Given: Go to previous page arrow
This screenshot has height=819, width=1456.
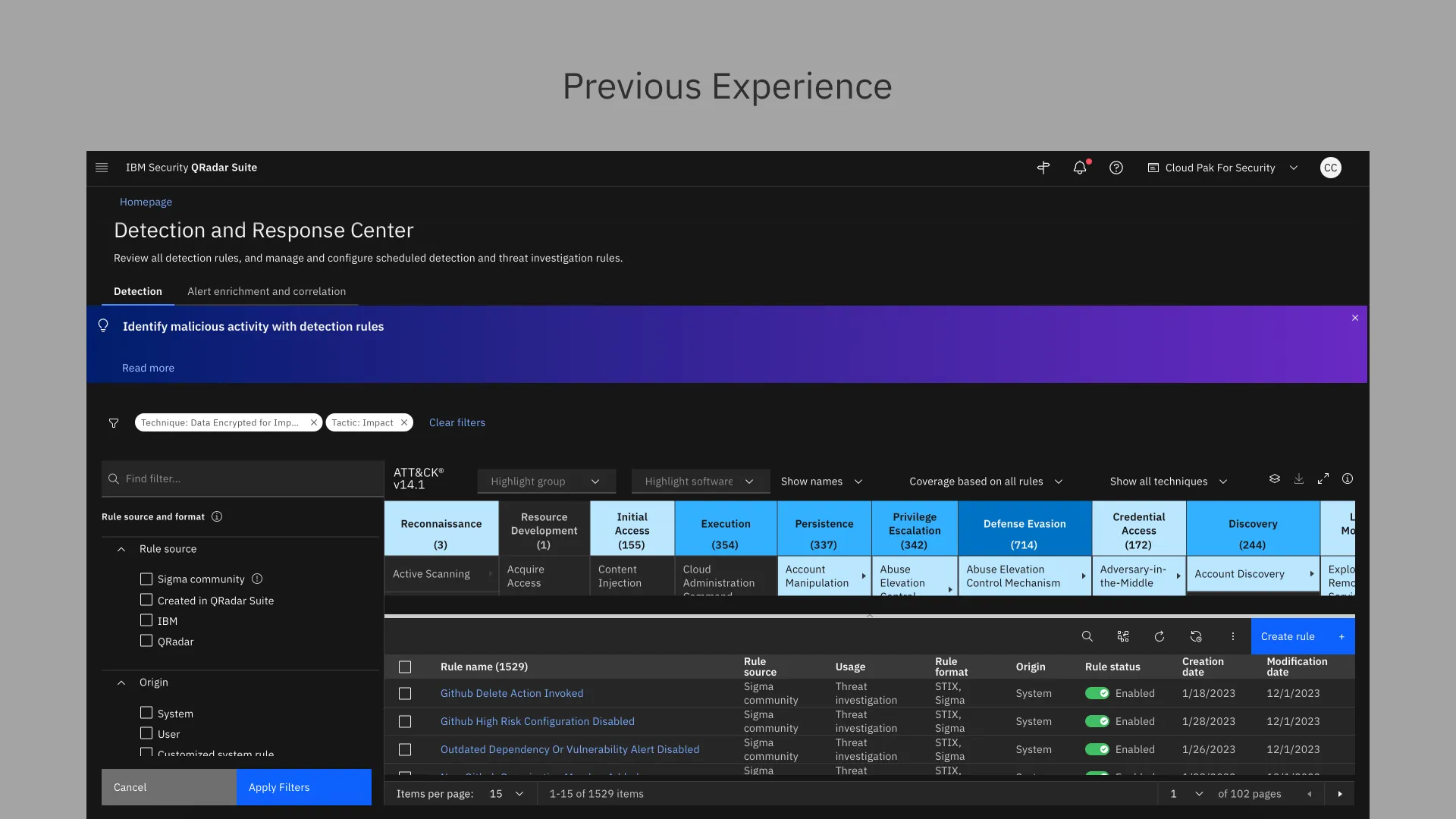Looking at the screenshot, I should [x=1310, y=794].
